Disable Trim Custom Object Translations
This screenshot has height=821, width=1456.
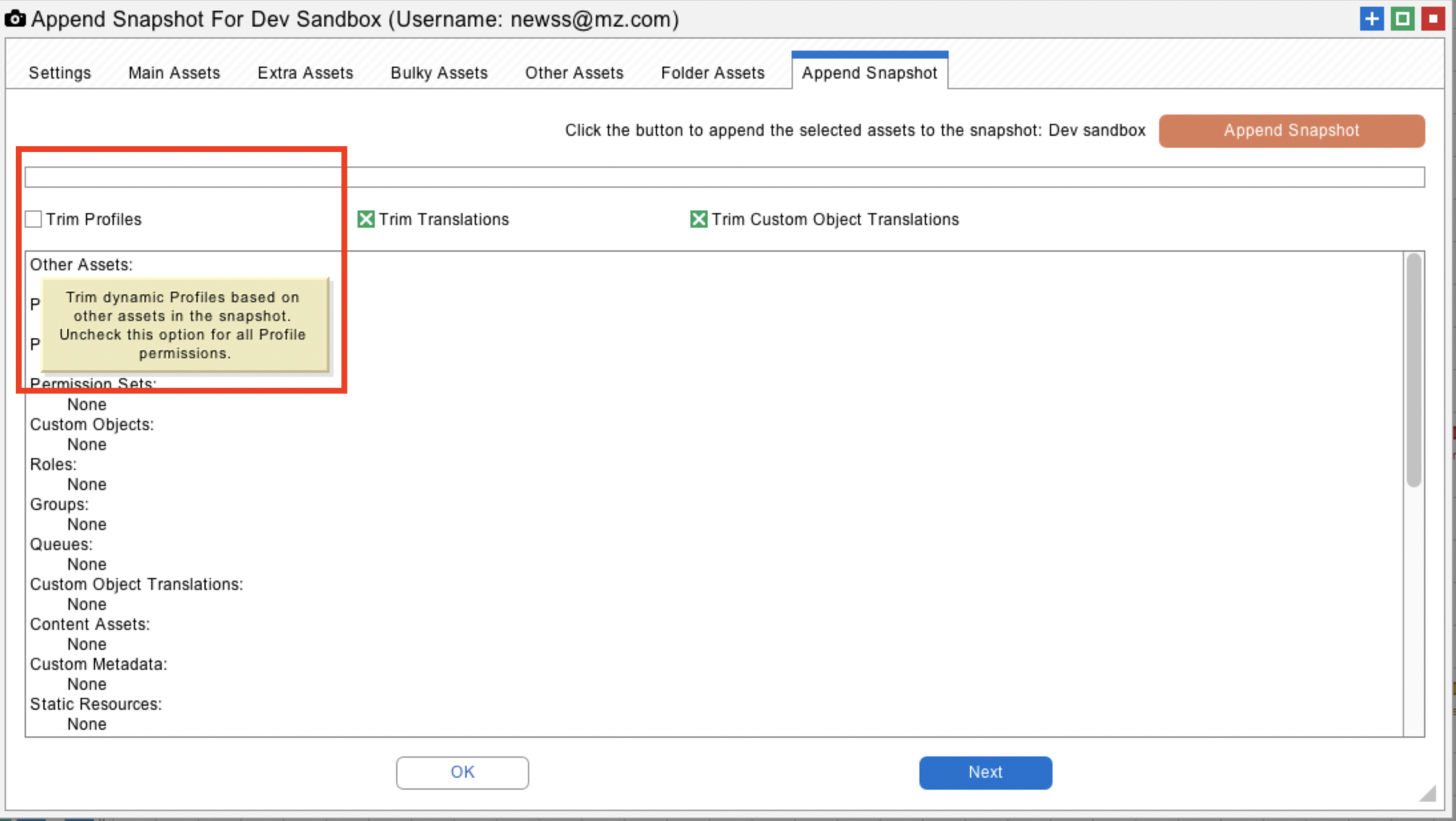698,219
